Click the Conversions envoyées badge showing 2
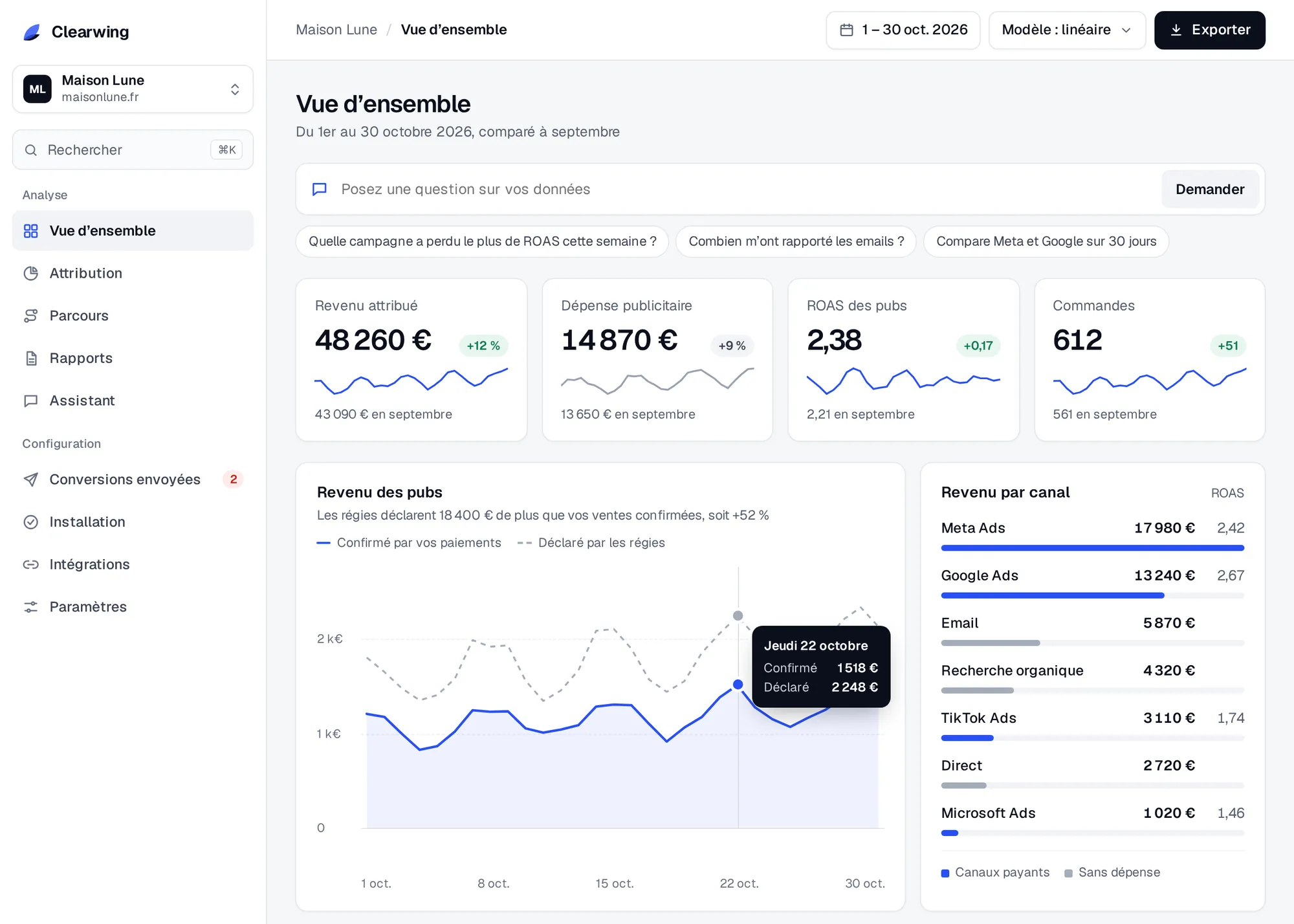The width and height of the screenshot is (1294, 924). point(233,479)
